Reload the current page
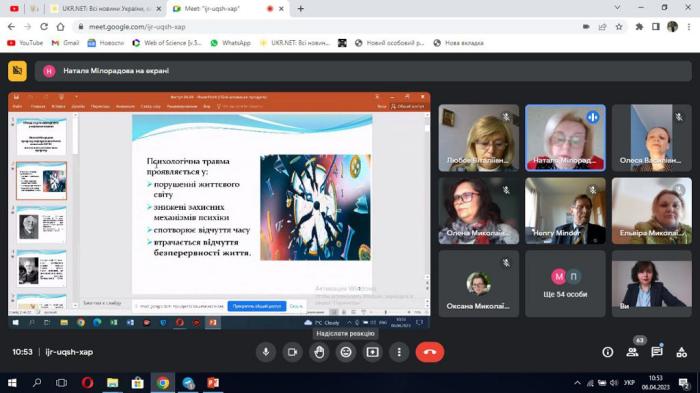Image resolution: width=700 pixels, height=393 pixels. click(x=44, y=27)
